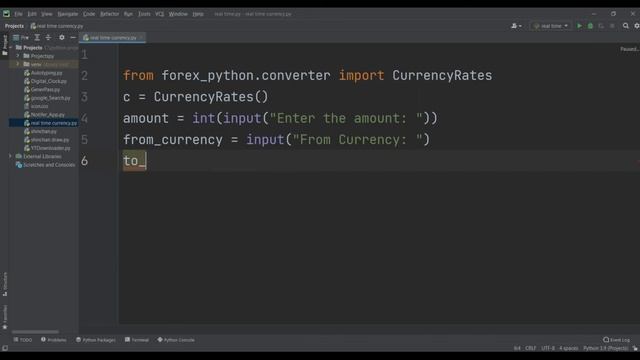Open the Tools menu
This screenshot has height=360, width=640.
tap(144, 14)
